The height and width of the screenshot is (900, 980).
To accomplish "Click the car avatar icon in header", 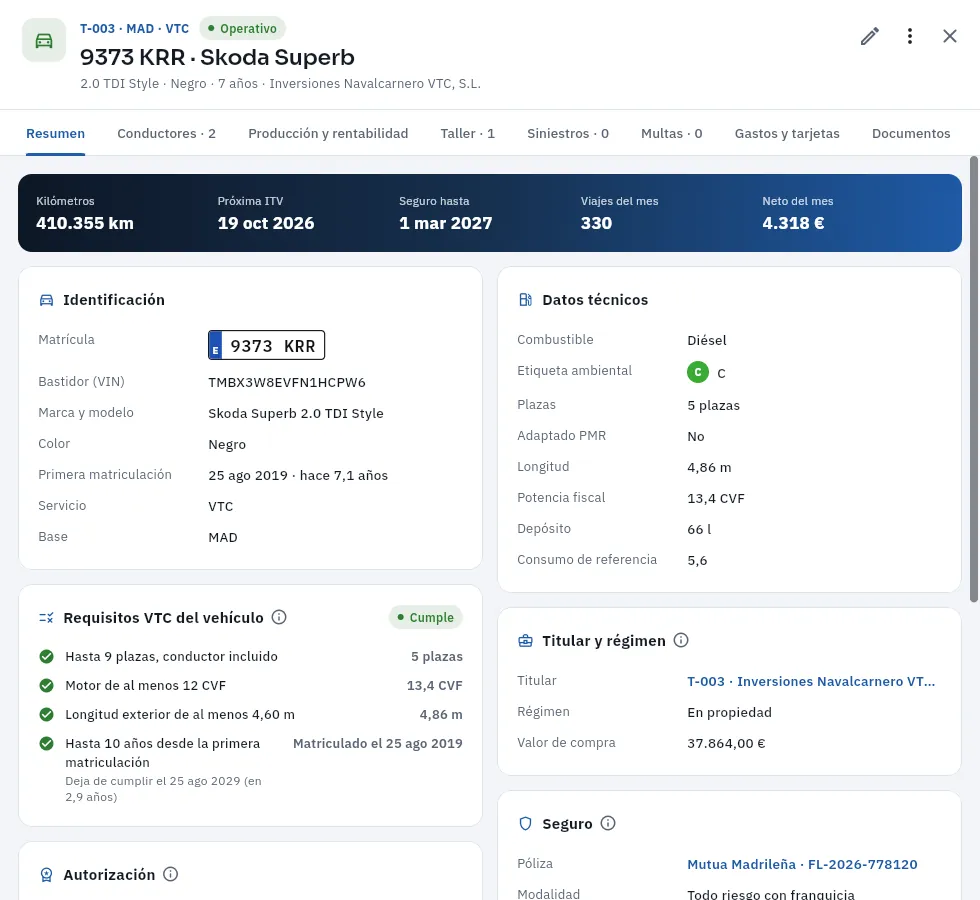I will (x=44, y=41).
